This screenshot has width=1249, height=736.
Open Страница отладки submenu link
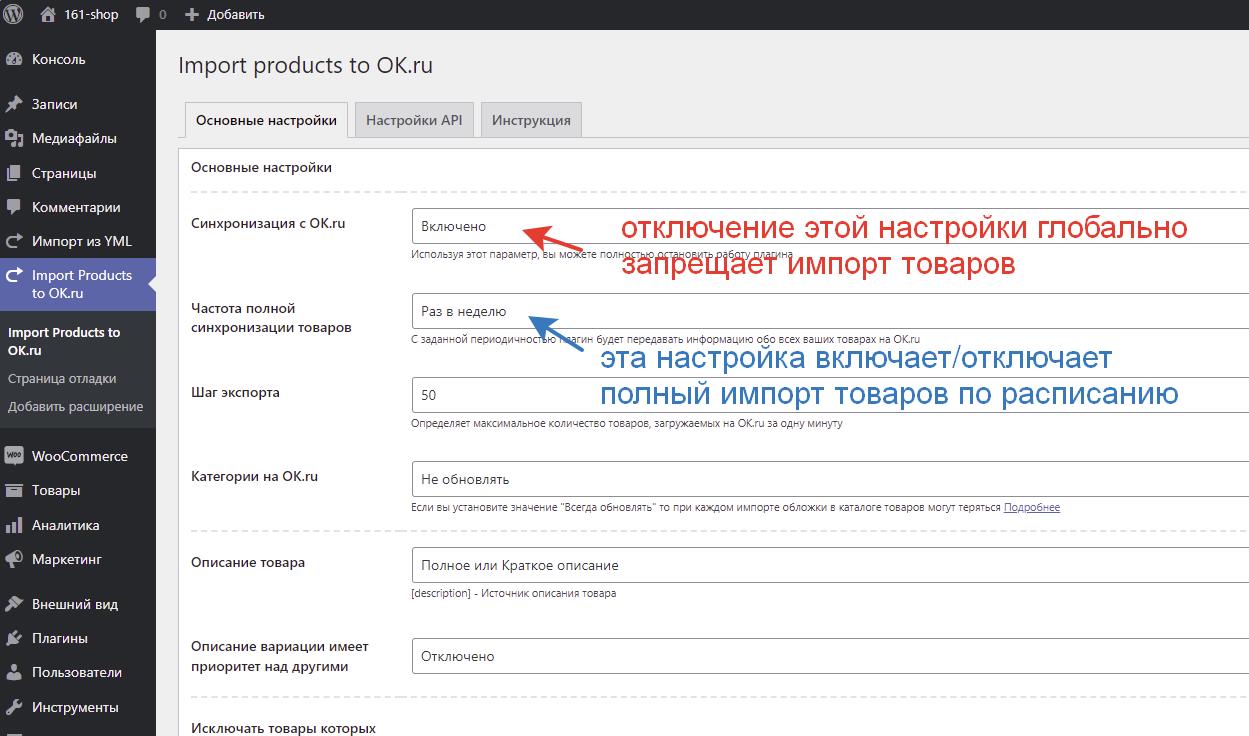coord(62,378)
